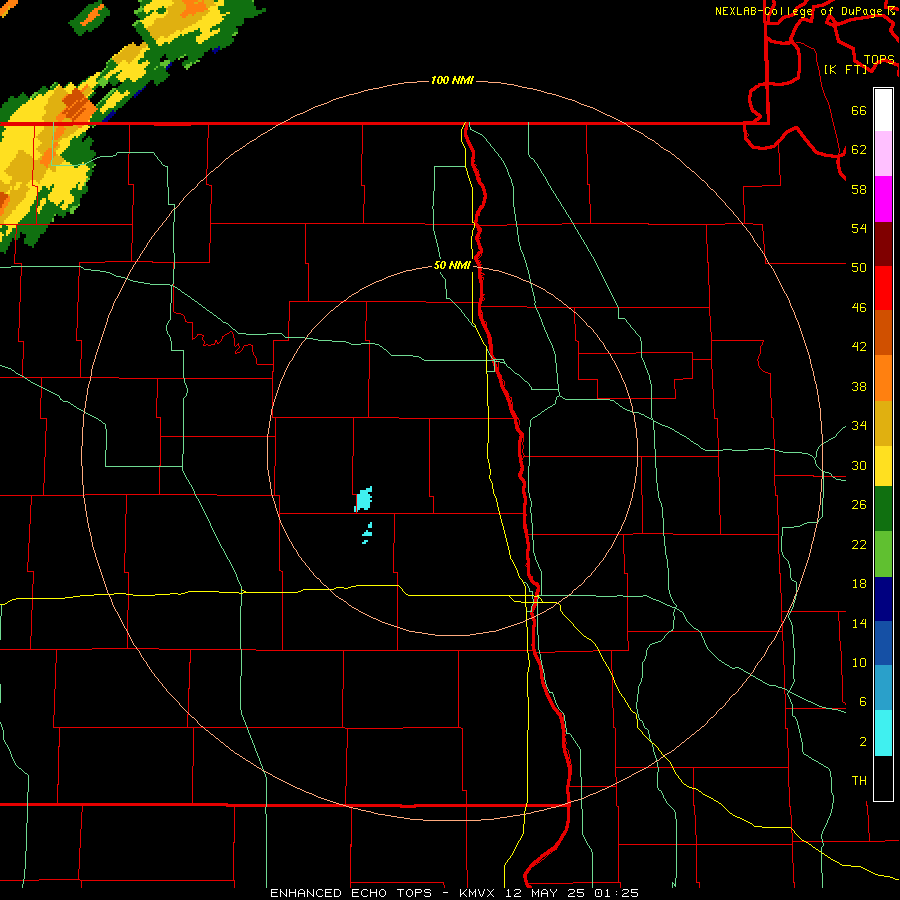Select the maroon swatch in the color scale
This screenshot has height=900, width=900.
pos(883,244)
